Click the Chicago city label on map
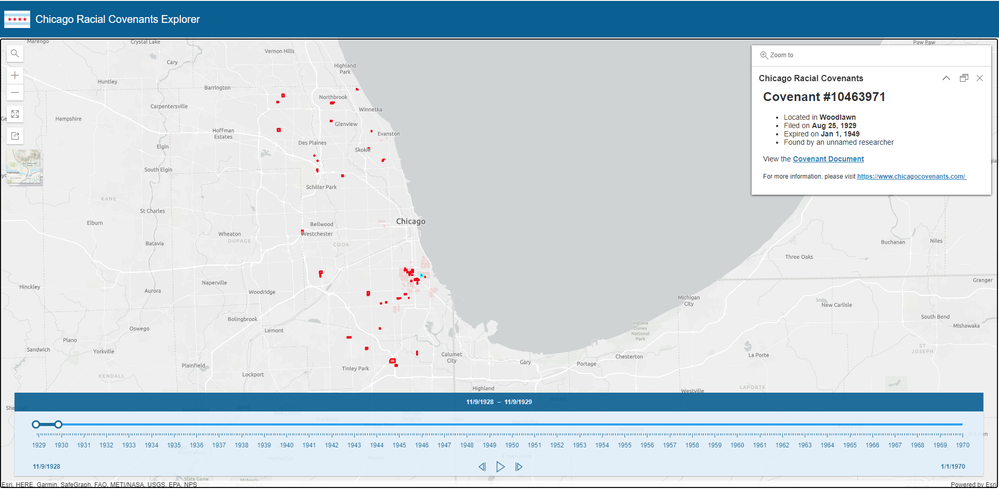 pos(410,222)
